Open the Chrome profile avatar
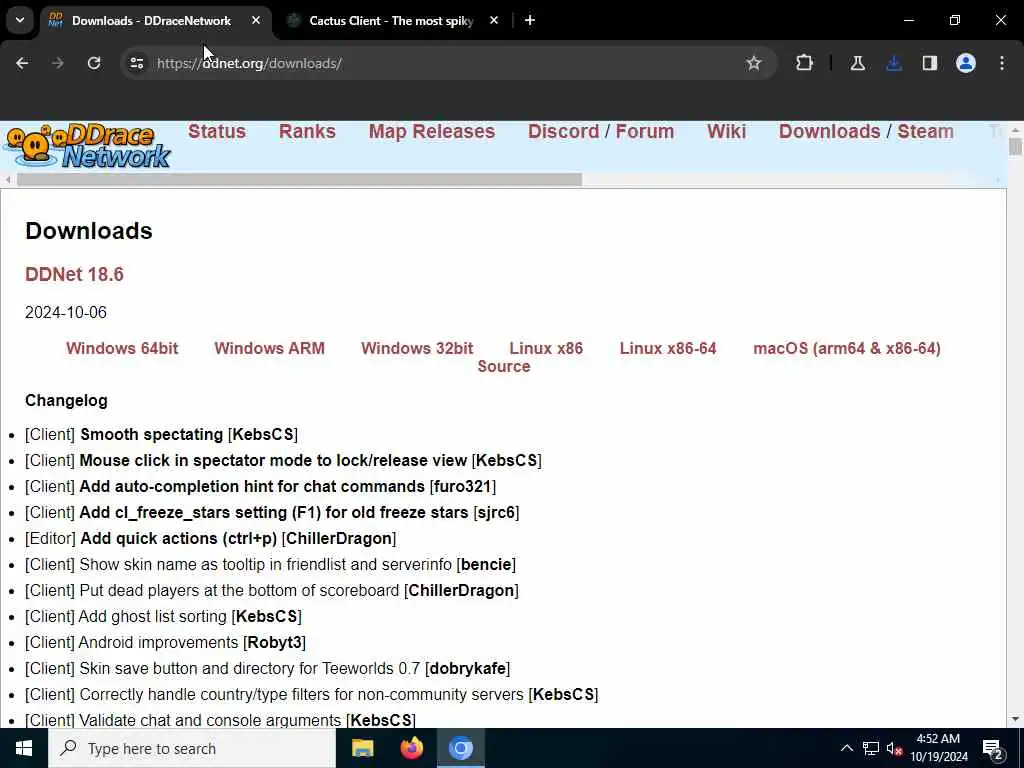Screen dimensions: 1024x768 [x=966, y=63]
